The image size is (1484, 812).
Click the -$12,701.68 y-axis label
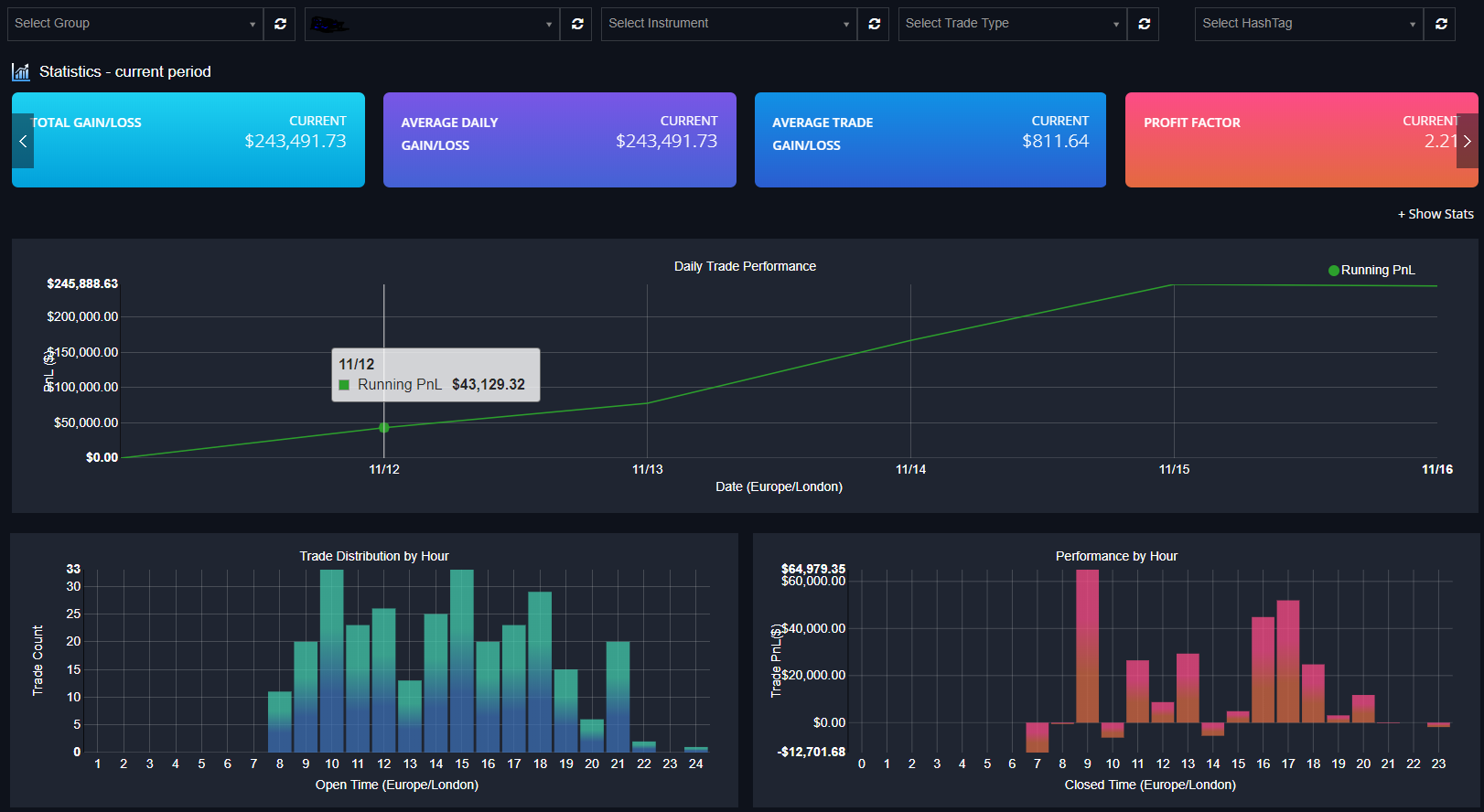point(812,752)
